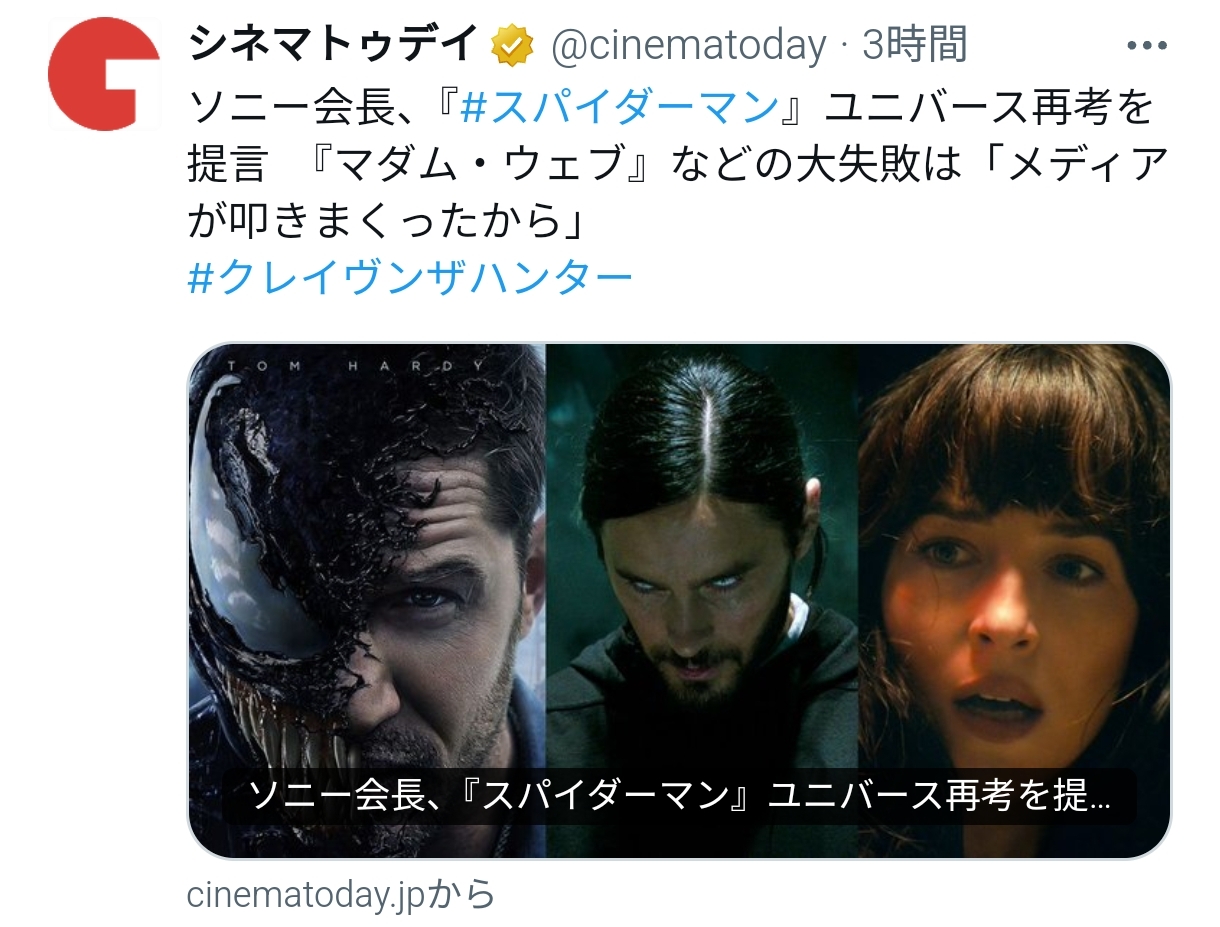Click the gold verified badge
The width and height of the screenshot is (1220, 927).
click(511, 45)
